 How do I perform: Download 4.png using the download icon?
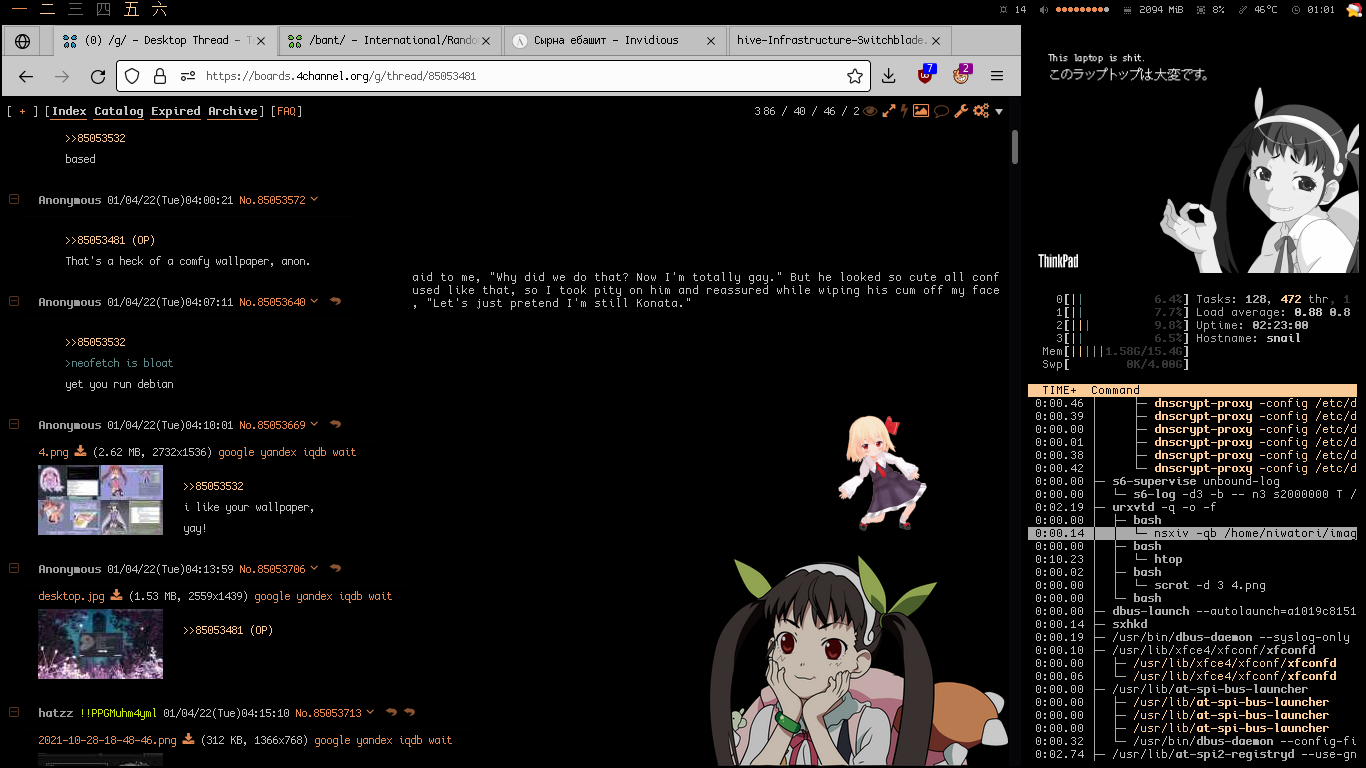point(81,451)
